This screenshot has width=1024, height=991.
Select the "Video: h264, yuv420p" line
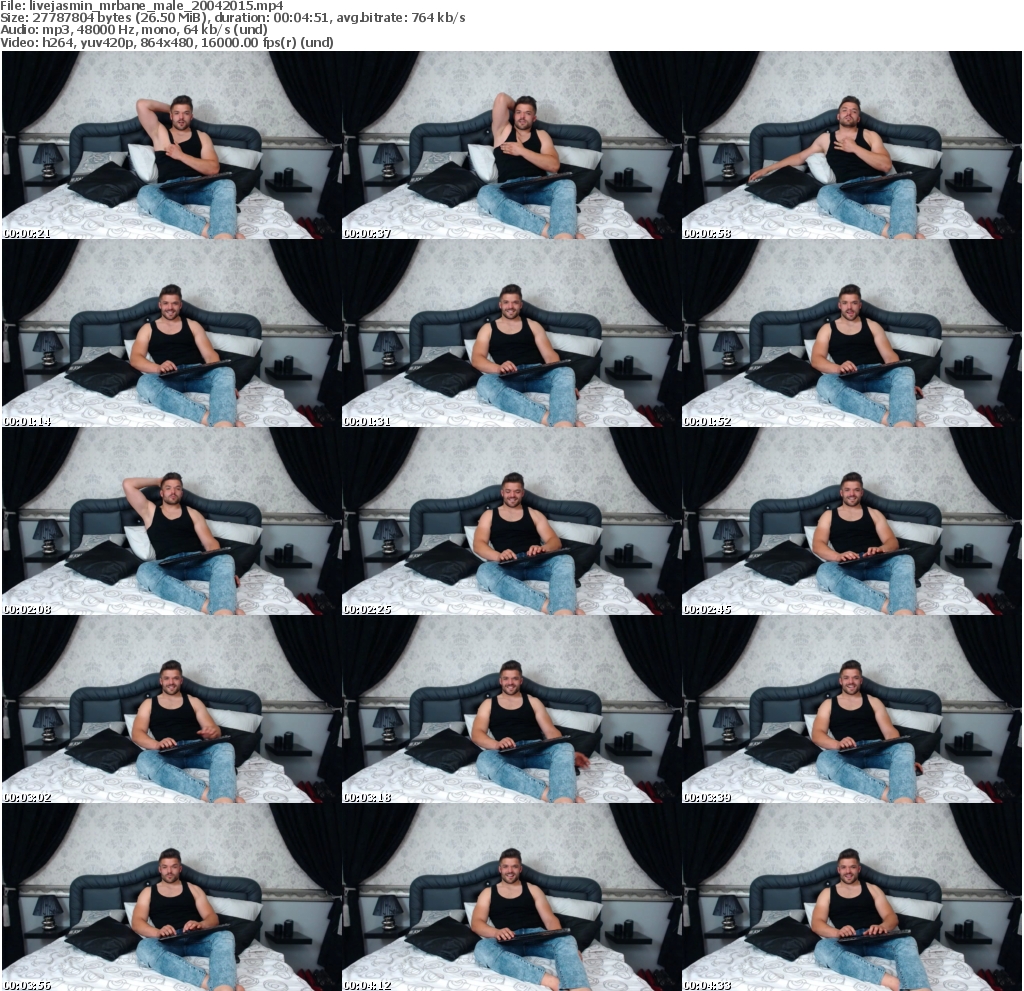click(x=167, y=42)
